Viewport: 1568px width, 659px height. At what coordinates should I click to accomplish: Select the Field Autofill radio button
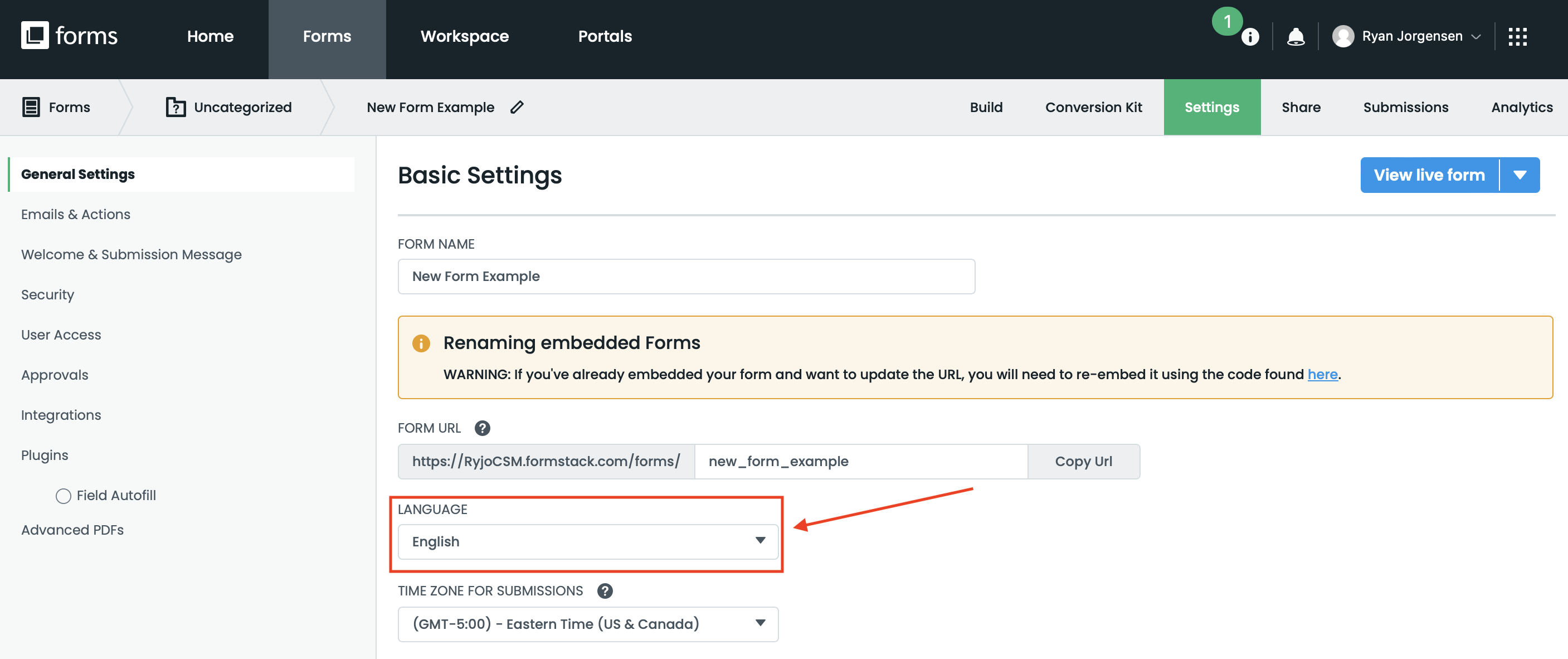click(64, 496)
